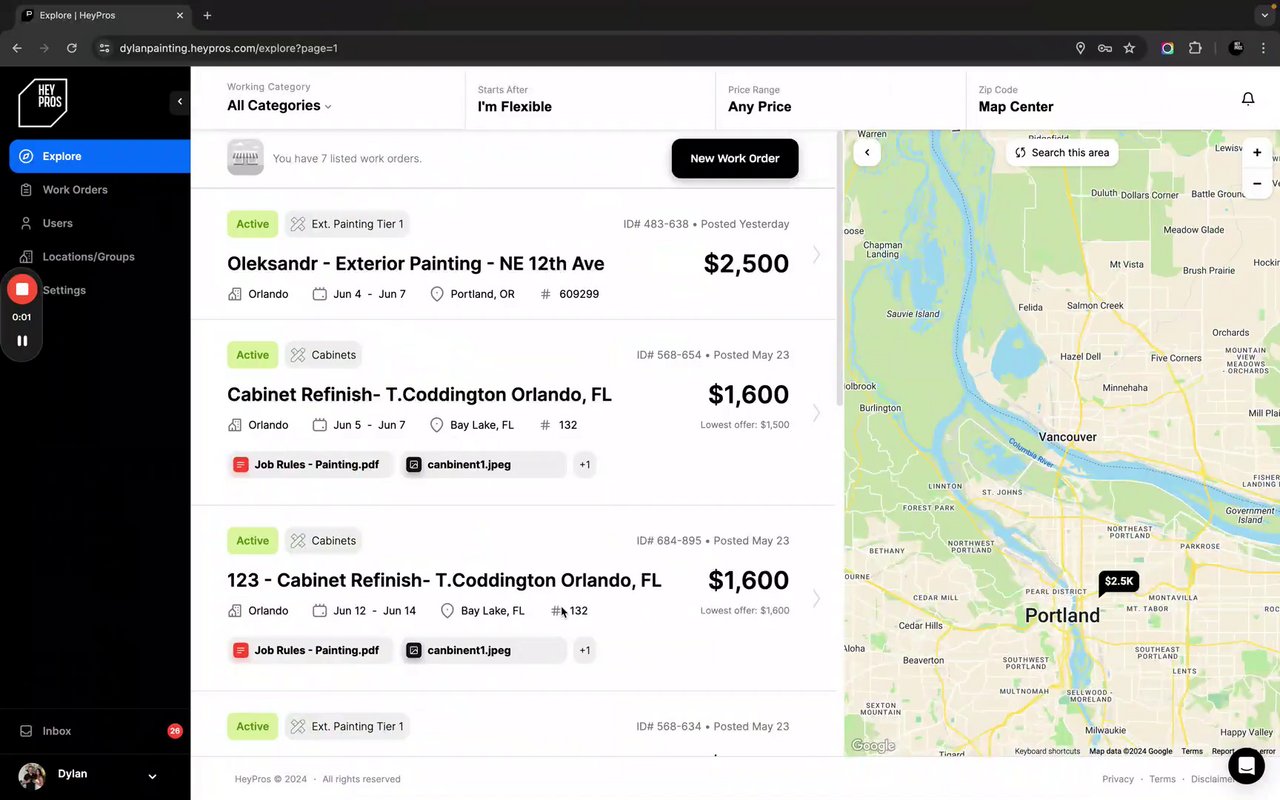Click the $2.5K map price marker

(x=1119, y=582)
